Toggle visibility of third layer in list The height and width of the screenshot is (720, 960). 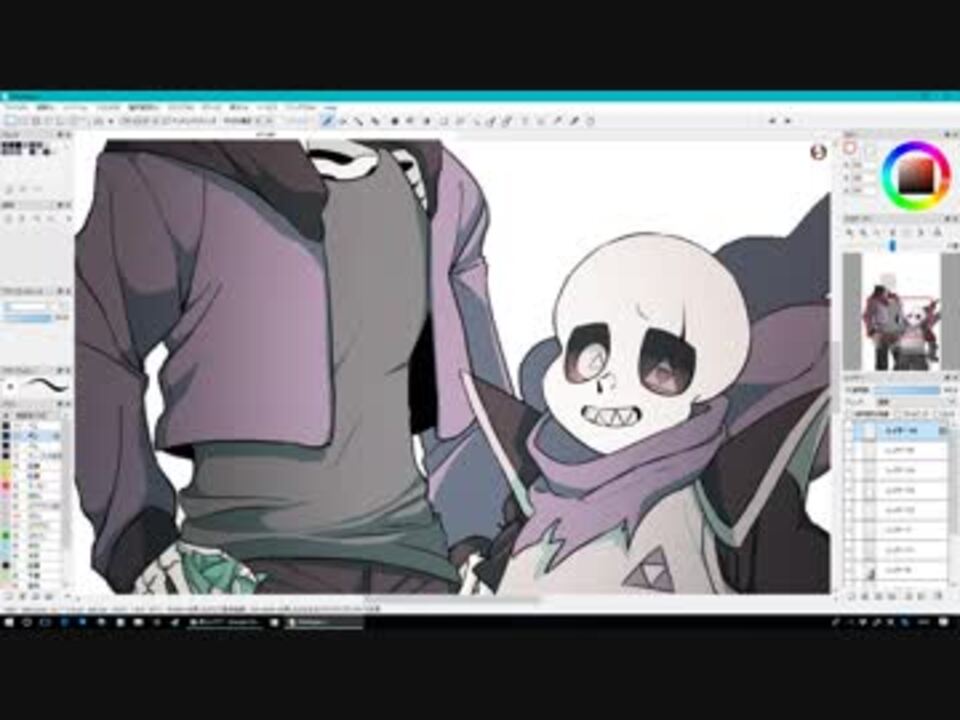(851, 471)
